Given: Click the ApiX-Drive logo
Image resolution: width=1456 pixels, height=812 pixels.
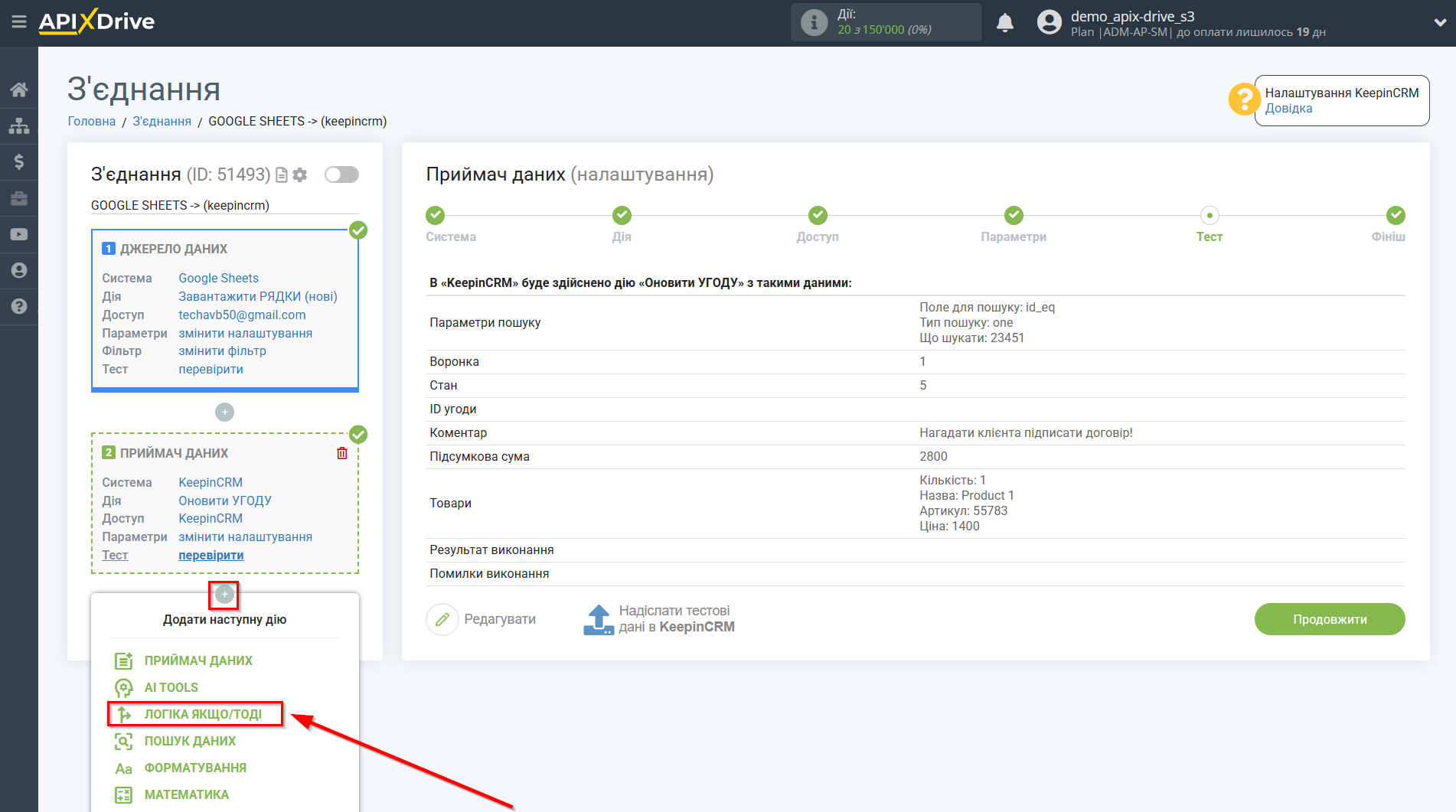Looking at the screenshot, I should (96, 21).
